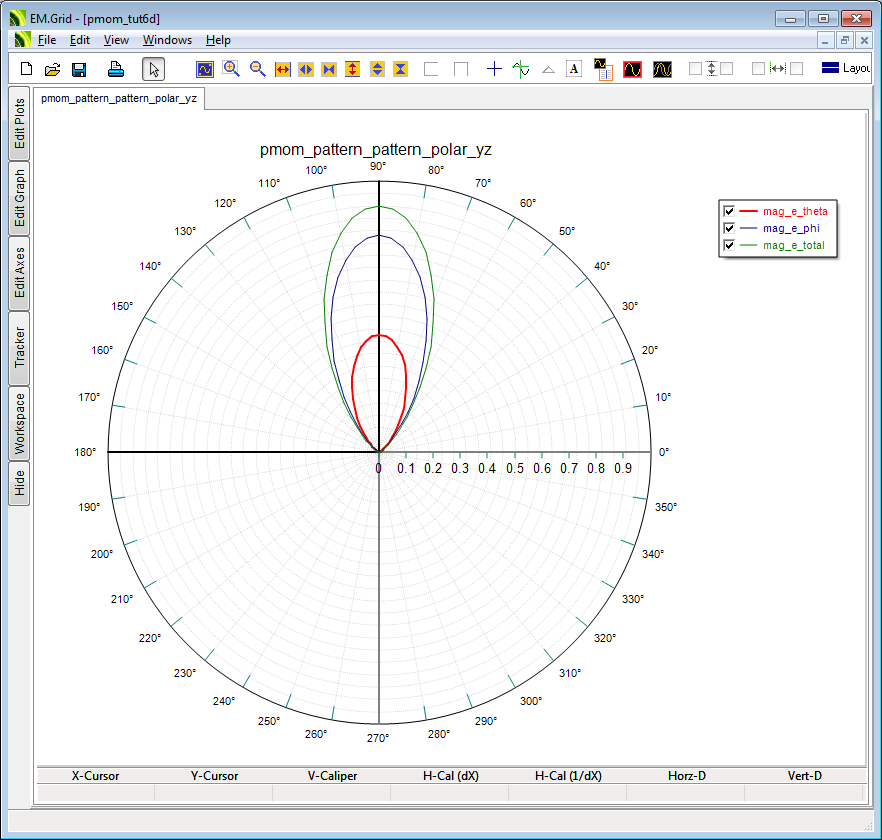
Task: Expand the Edit Plots side panel
Action: 19,124
